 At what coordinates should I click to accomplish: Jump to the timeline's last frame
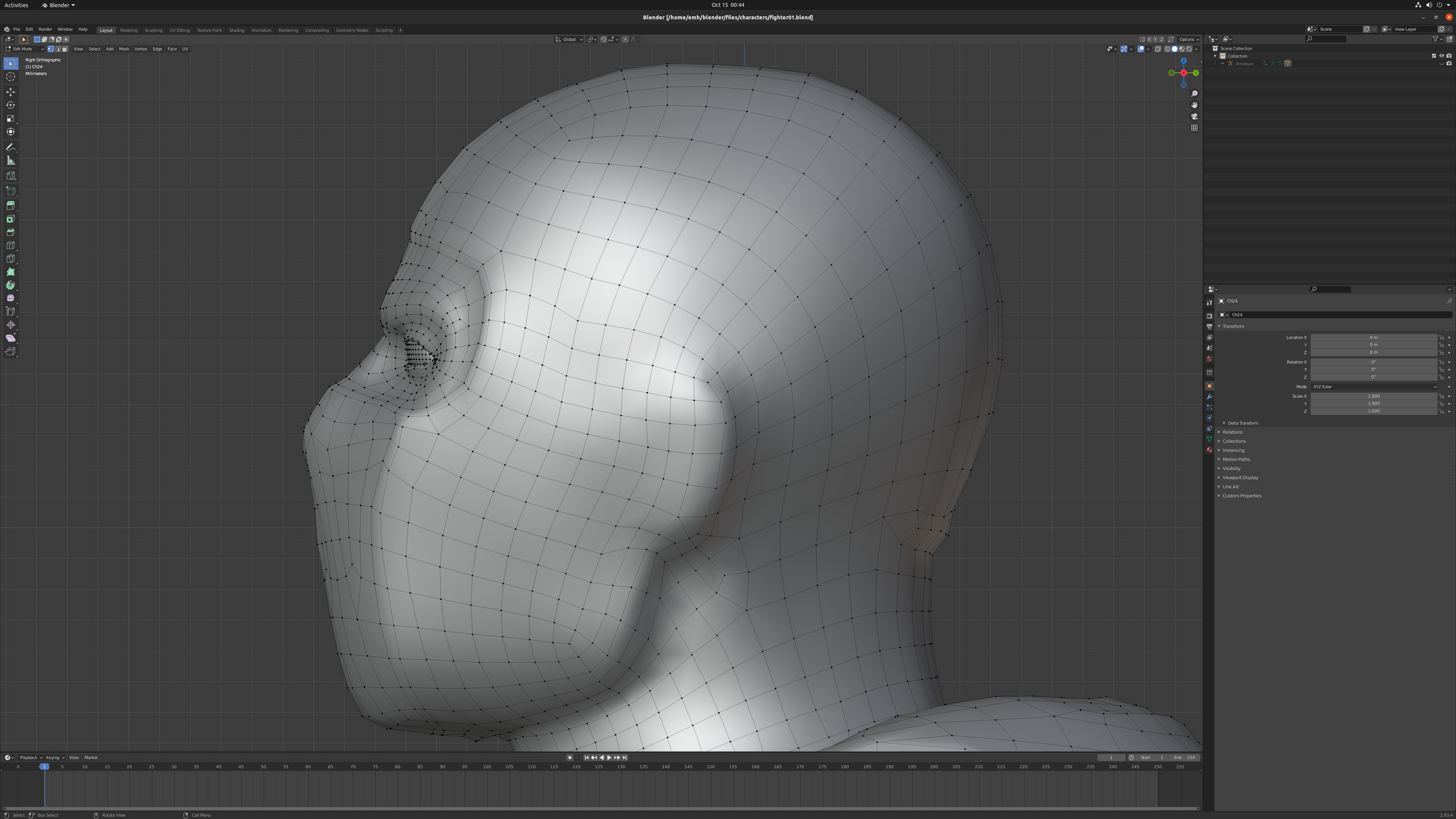click(x=624, y=758)
